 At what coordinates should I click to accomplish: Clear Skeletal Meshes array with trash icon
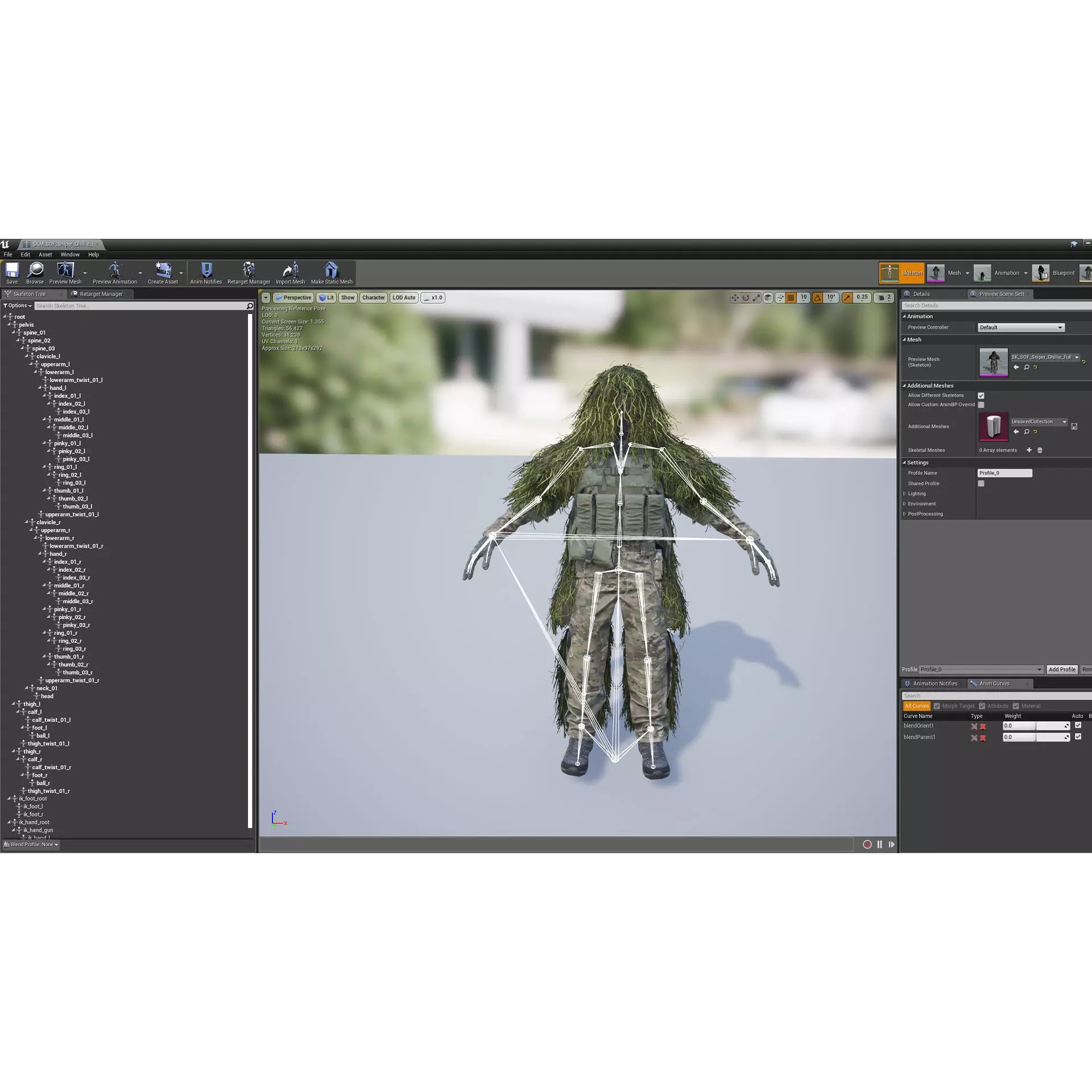1040,450
